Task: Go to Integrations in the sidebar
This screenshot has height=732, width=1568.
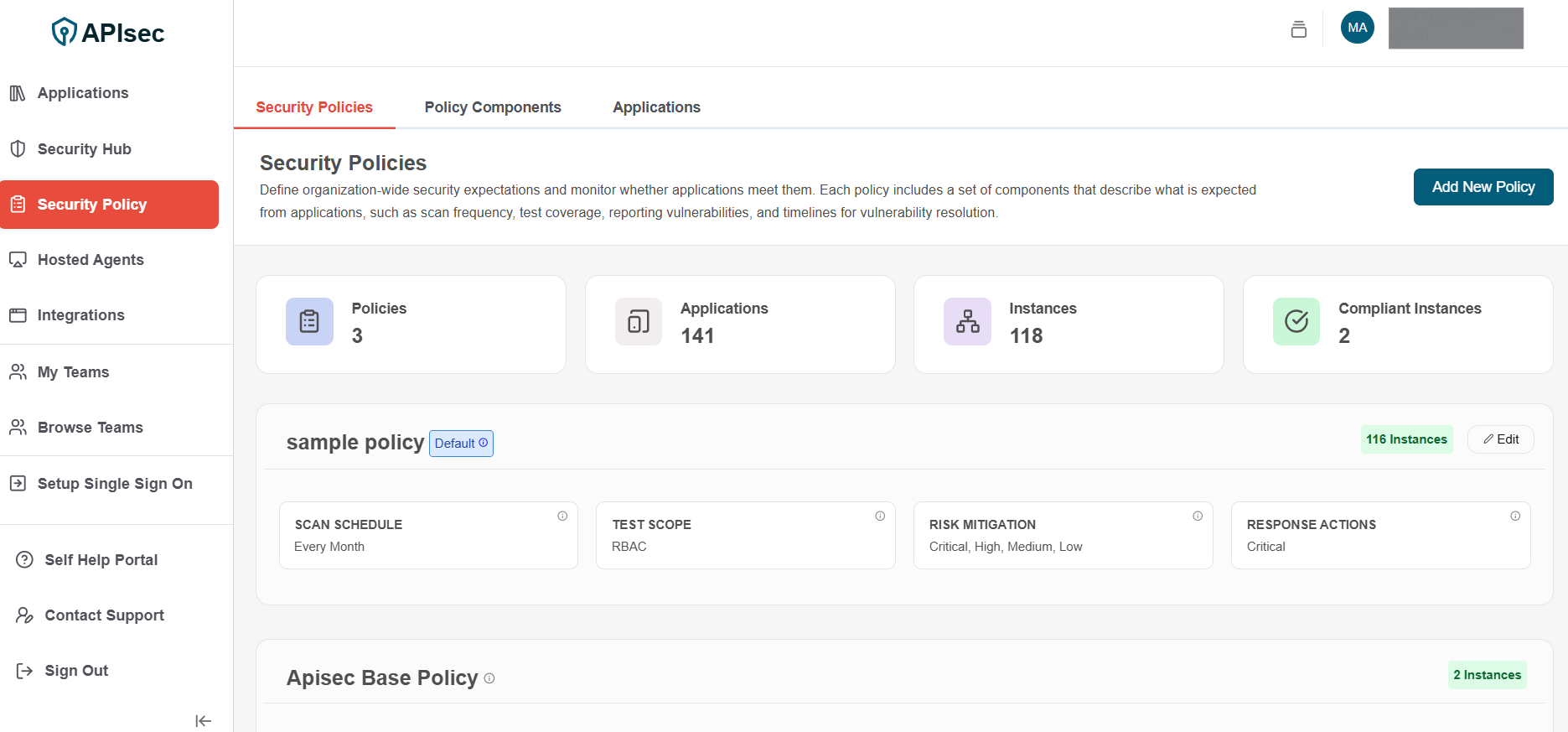Action: 80,315
